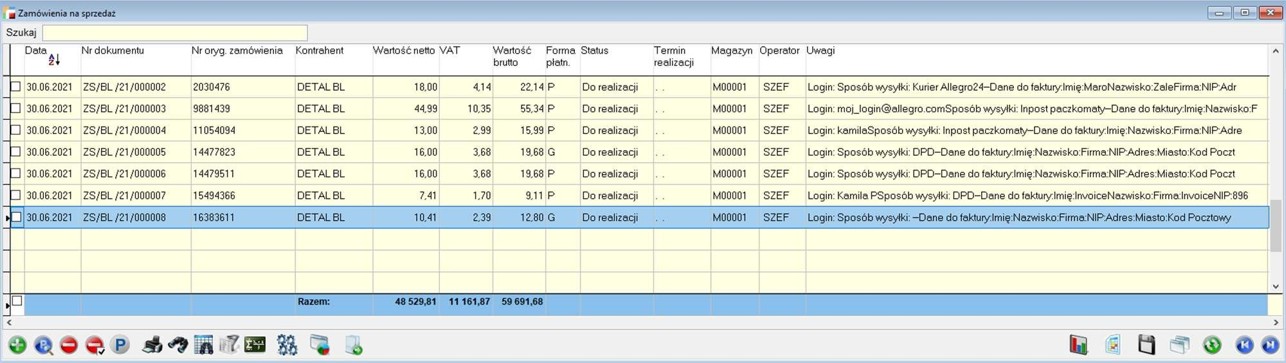The height and width of the screenshot is (363, 1286).
Task: Select cell with order 14477823
Action: click(x=242, y=152)
